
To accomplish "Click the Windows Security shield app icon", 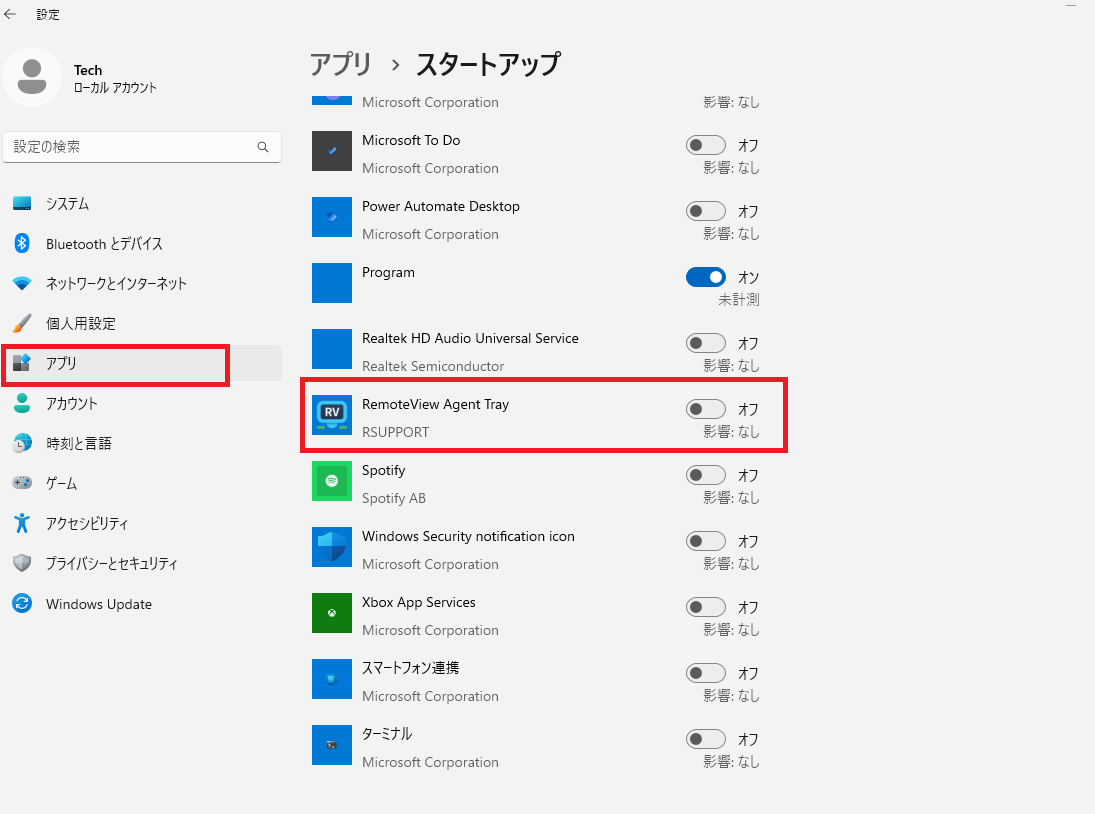I will coord(332,547).
